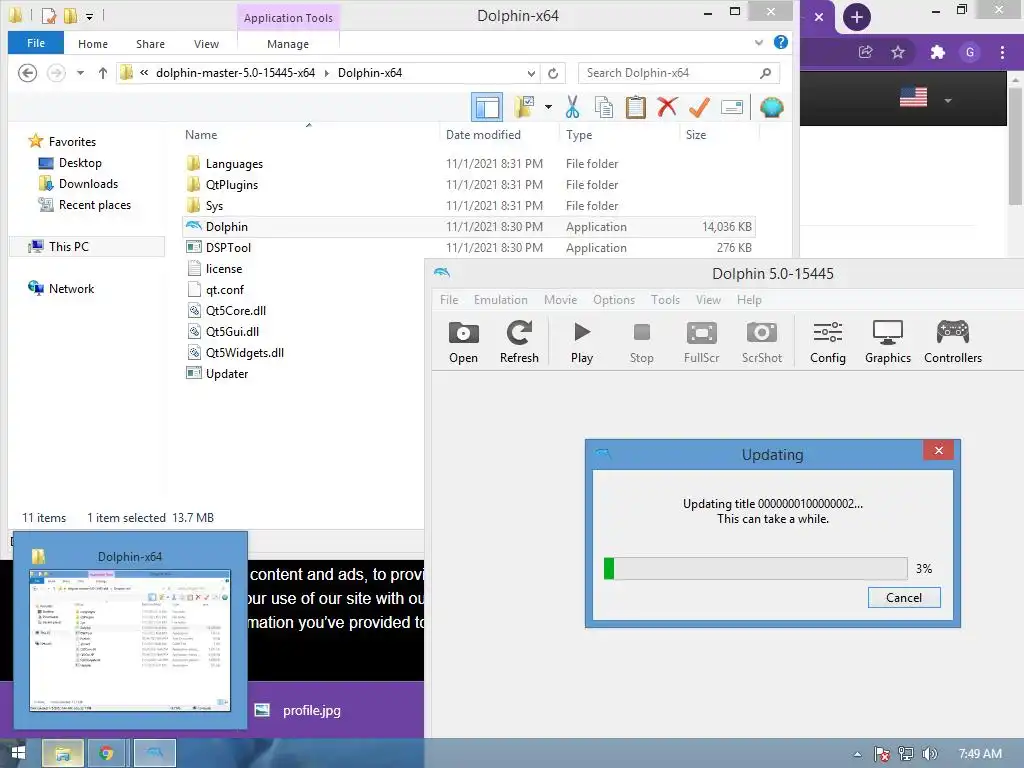Click the Stop icon in Dolphin toolbar

[641, 342]
